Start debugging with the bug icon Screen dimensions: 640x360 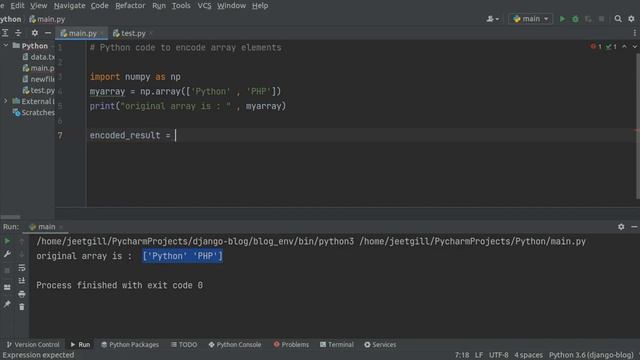[x=575, y=19]
